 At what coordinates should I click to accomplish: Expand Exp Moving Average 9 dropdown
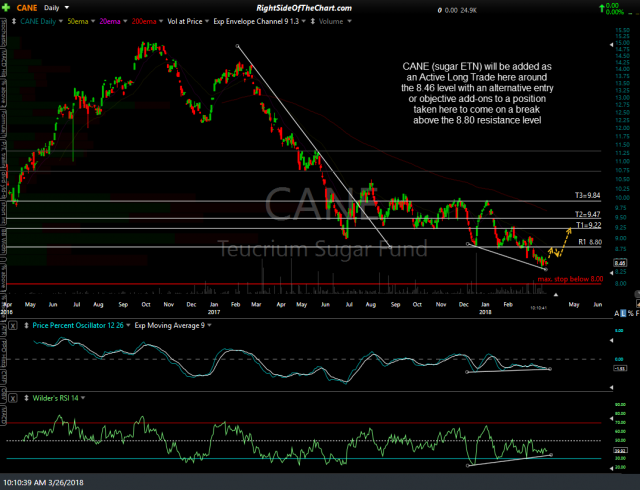(x=209, y=325)
